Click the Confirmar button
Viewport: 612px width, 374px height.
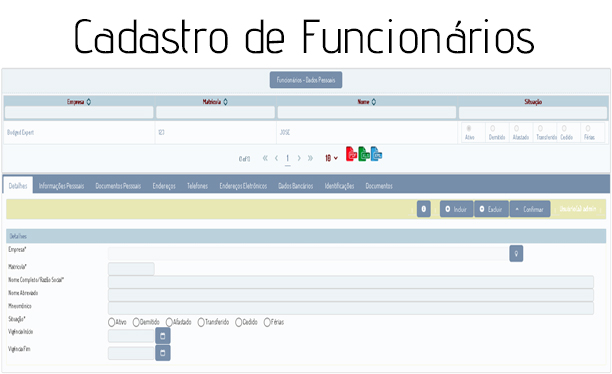(530, 209)
